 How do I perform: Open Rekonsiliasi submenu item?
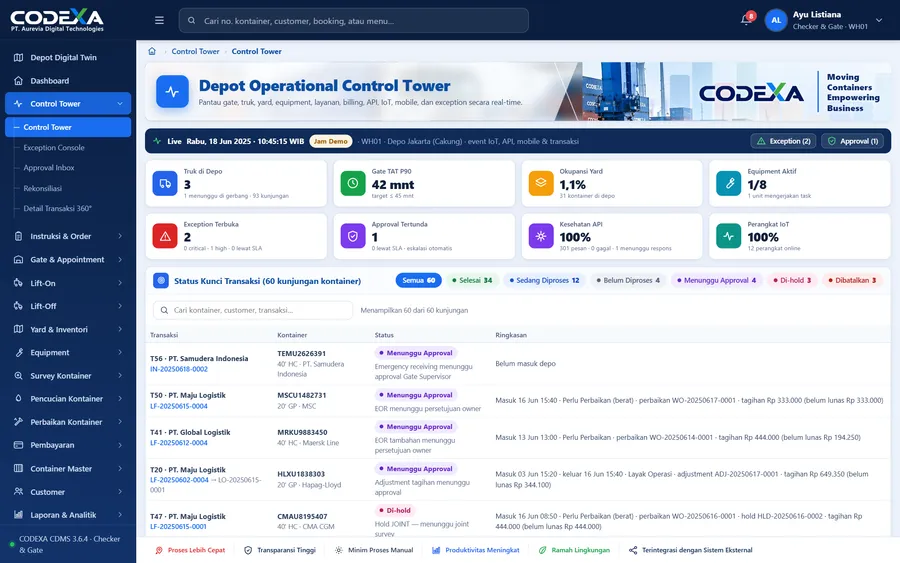click(42, 188)
